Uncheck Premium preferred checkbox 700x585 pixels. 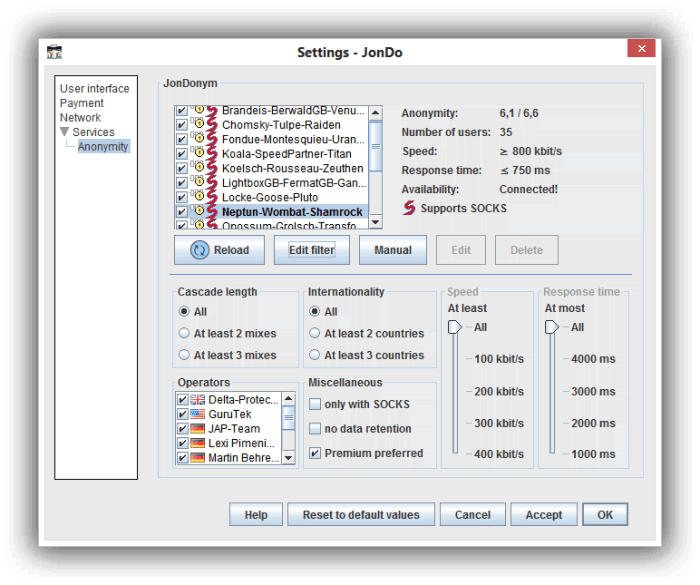pos(315,453)
